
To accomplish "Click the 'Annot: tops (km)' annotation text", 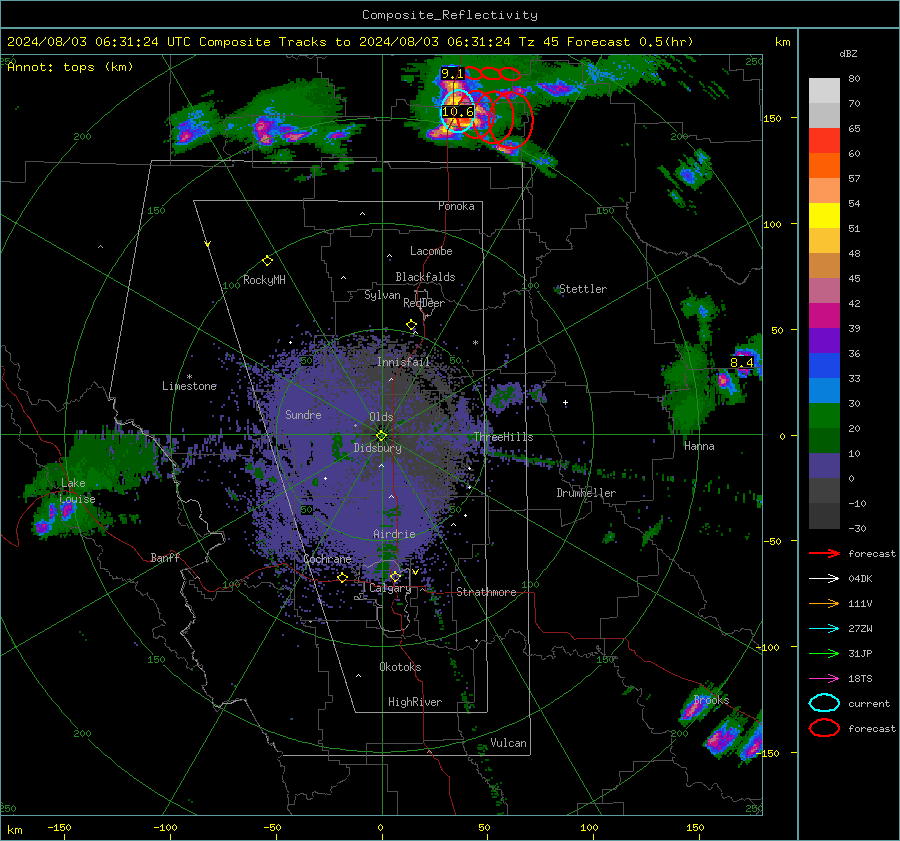I will click(70, 67).
